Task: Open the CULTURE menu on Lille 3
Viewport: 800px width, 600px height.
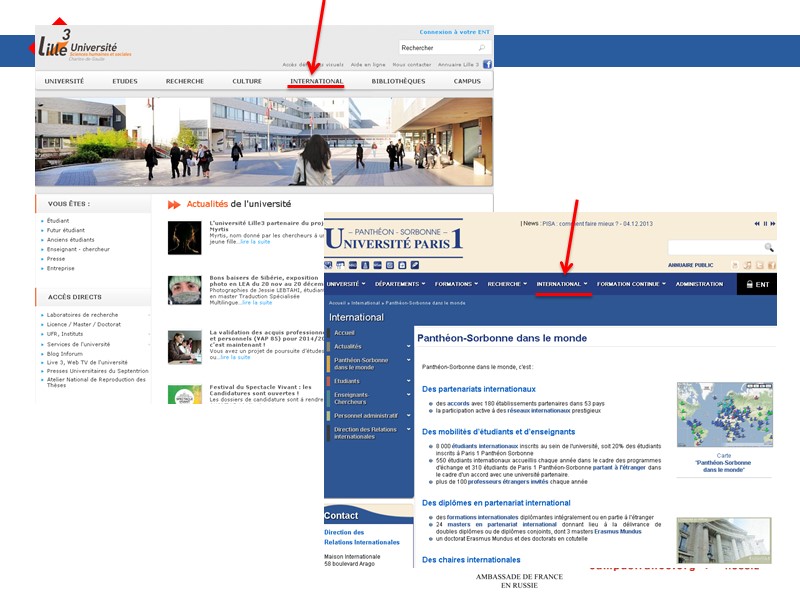Action: (247, 81)
